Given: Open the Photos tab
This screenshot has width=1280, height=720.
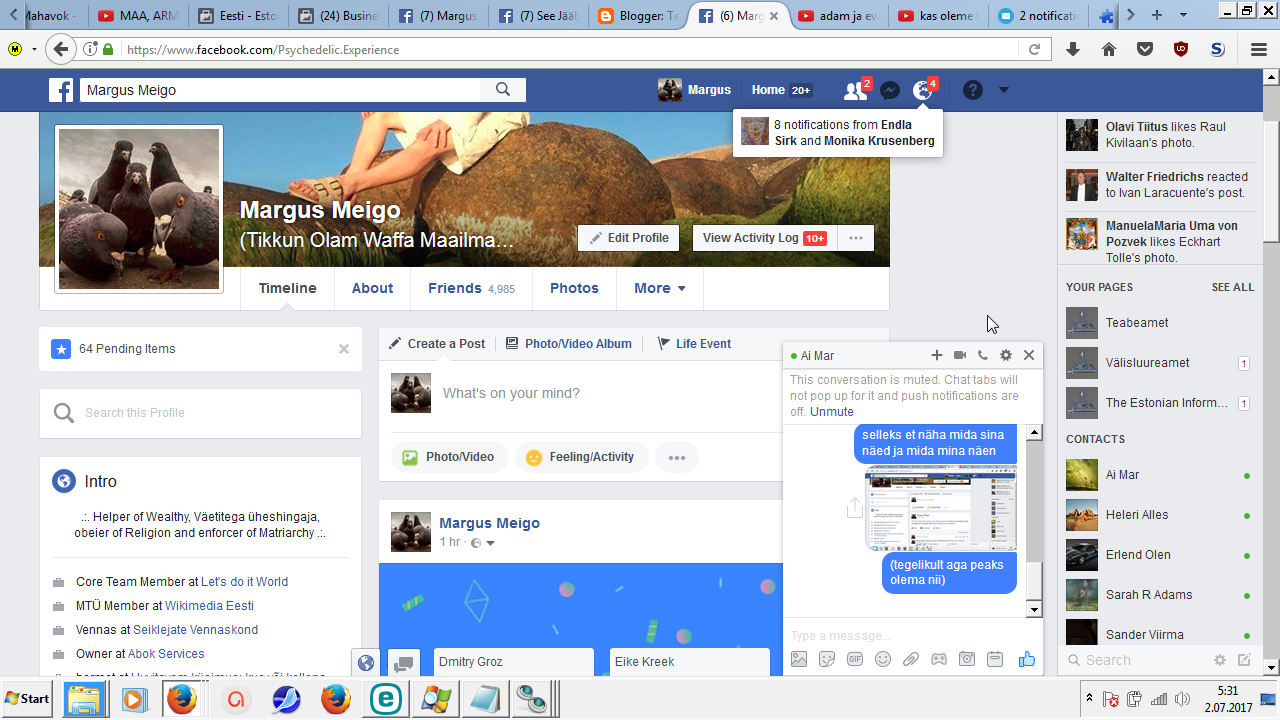Looking at the screenshot, I should (x=574, y=288).
